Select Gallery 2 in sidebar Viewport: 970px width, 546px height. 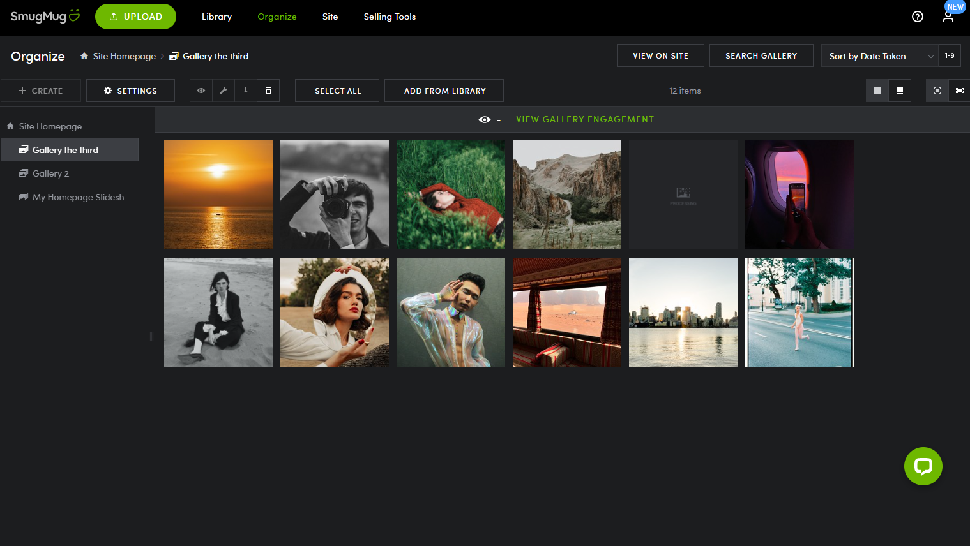[50, 174]
